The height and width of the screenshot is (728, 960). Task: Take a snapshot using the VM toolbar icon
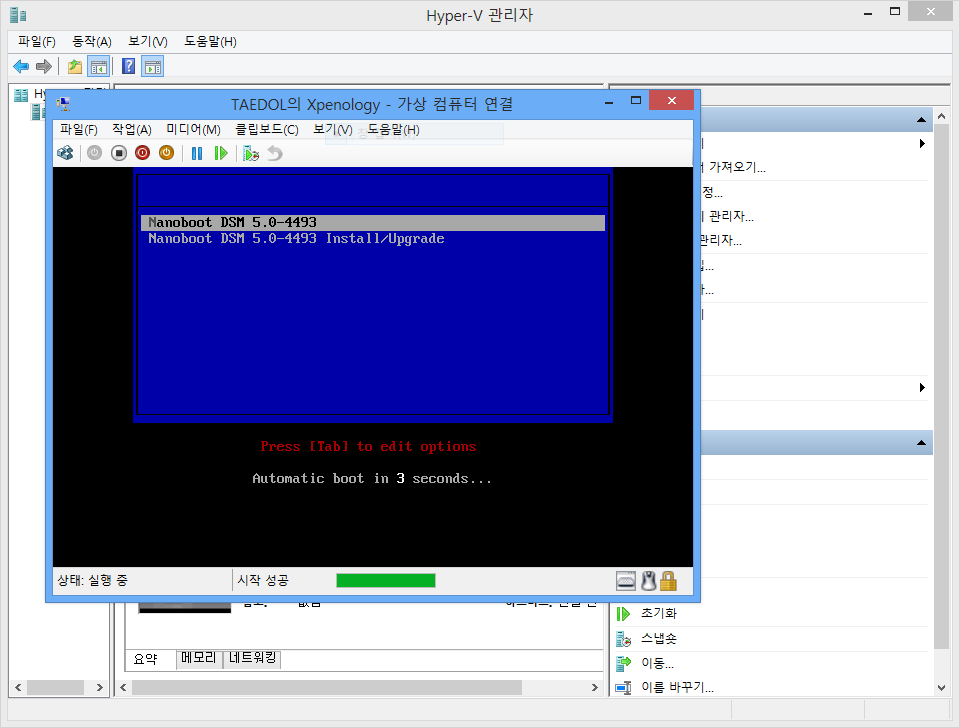point(251,153)
